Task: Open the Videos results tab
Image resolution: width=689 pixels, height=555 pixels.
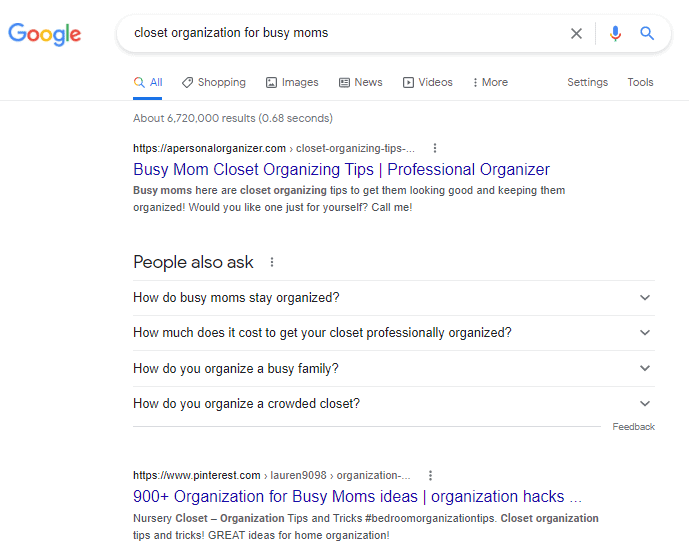Action: tap(428, 82)
